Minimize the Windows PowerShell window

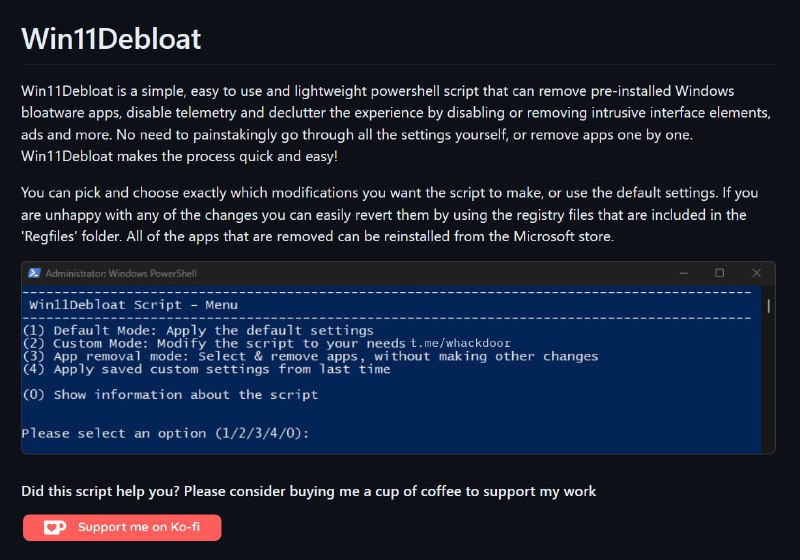pyautogui.click(x=683, y=273)
